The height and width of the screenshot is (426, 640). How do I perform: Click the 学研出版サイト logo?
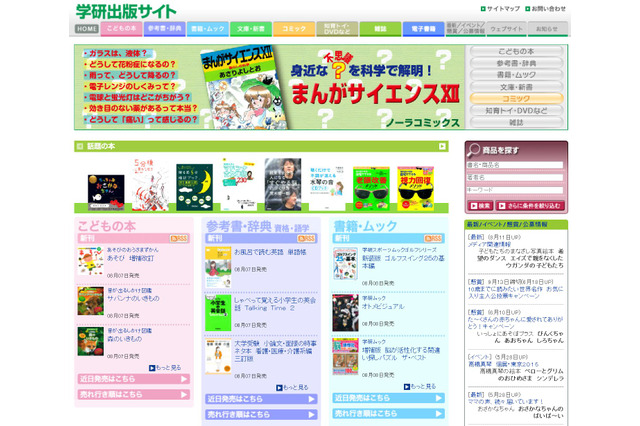click(x=126, y=11)
